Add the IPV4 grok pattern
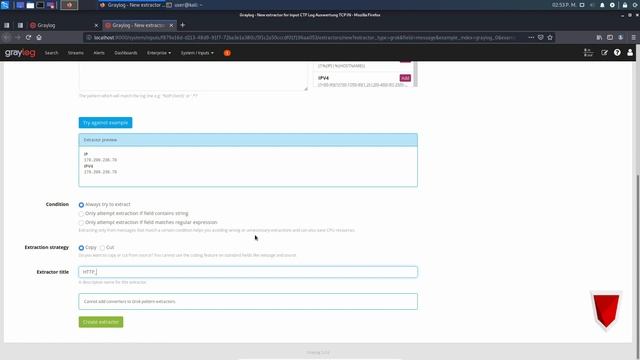This screenshot has height=360, width=640. pyautogui.click(x=405, y=78)
